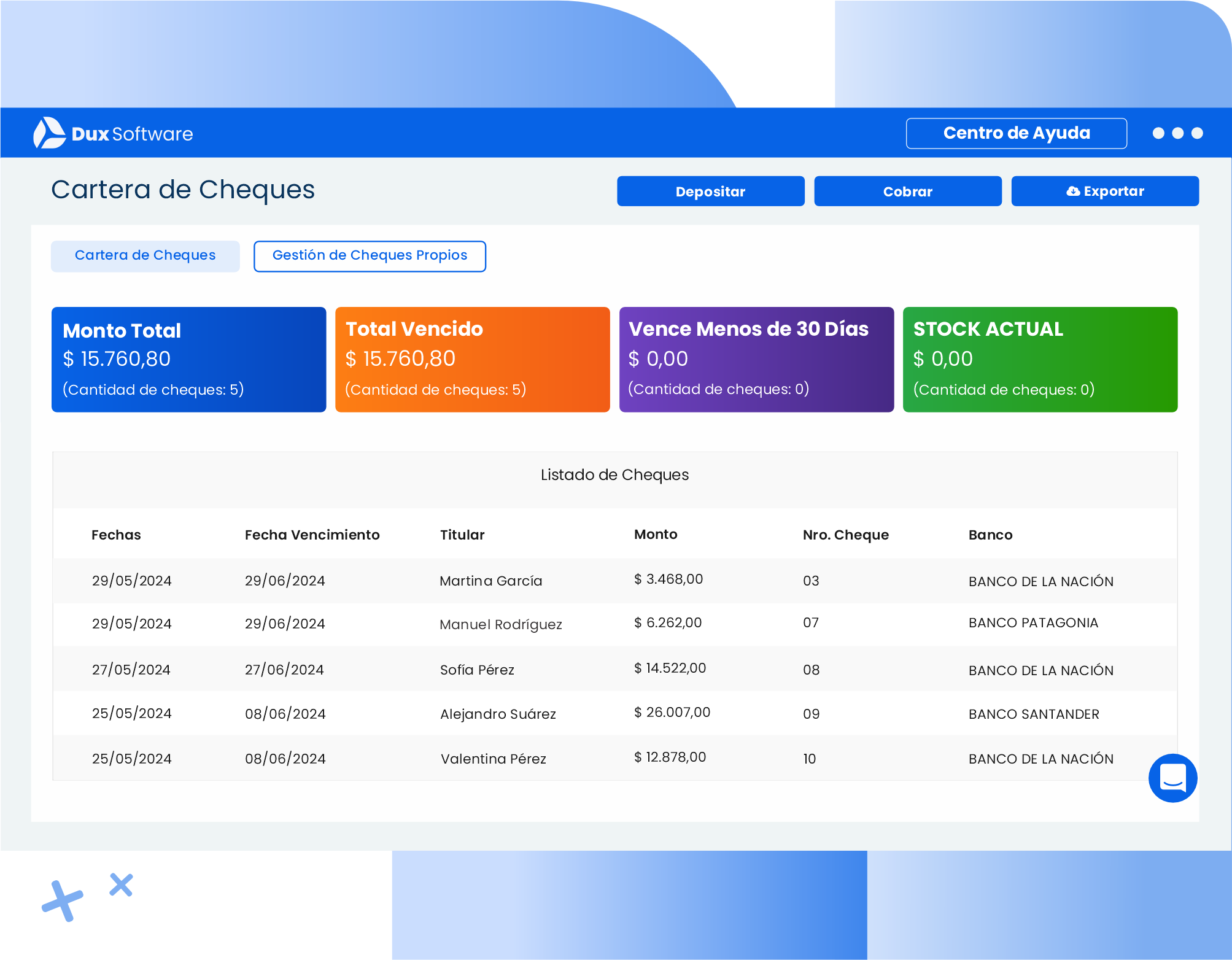
Task: Select the Sofía Pérez row
Action: tap(614, 669)
